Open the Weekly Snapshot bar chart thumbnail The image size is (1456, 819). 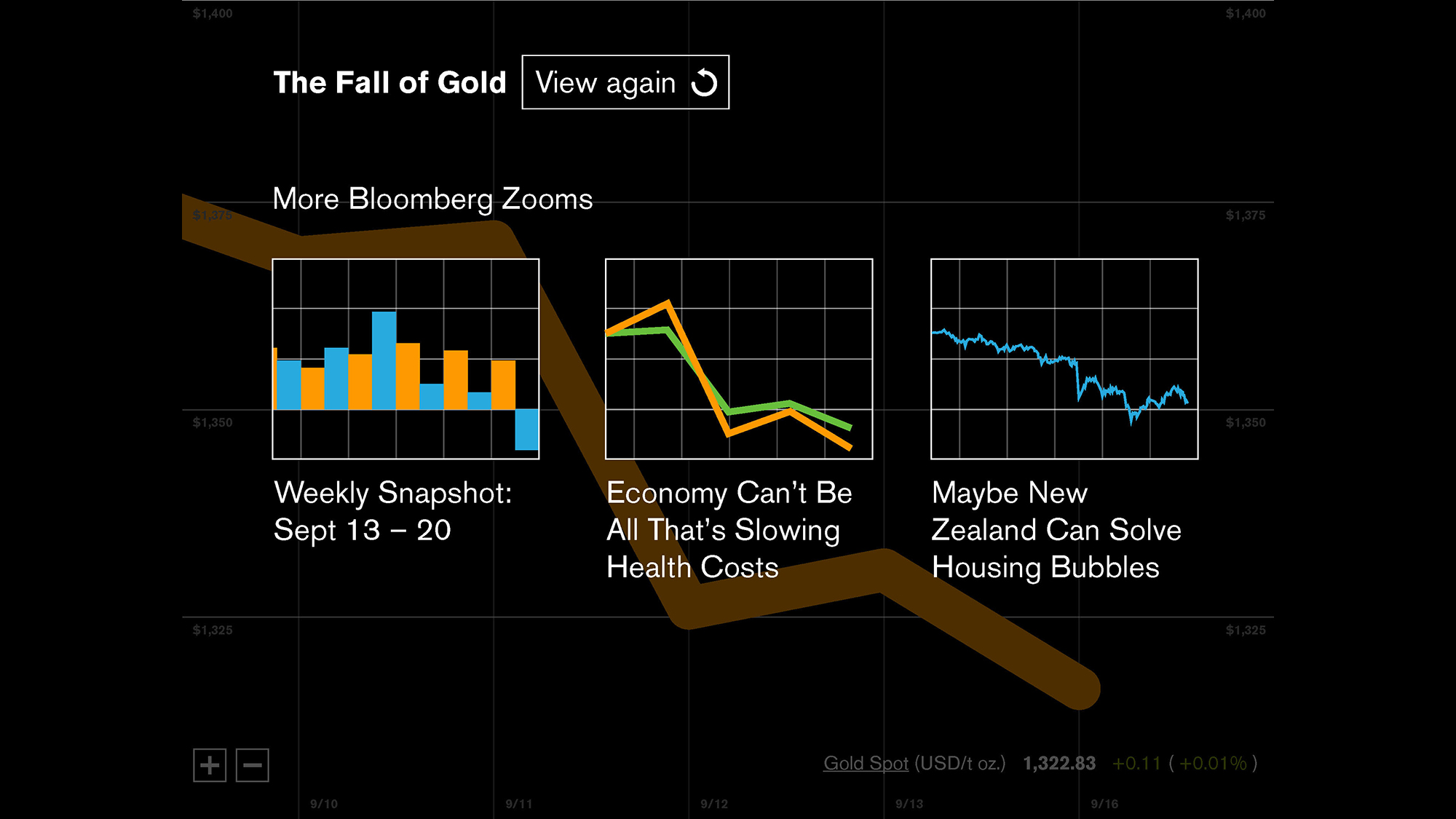click(x=405, y=359)
